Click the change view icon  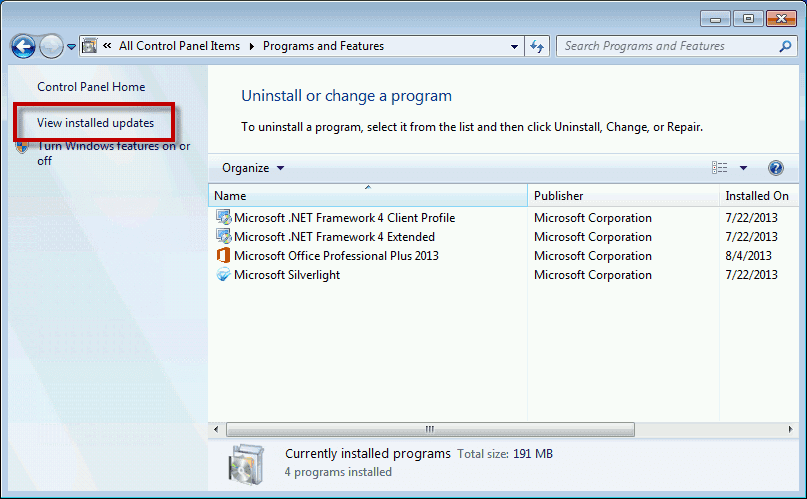point(720,168)
